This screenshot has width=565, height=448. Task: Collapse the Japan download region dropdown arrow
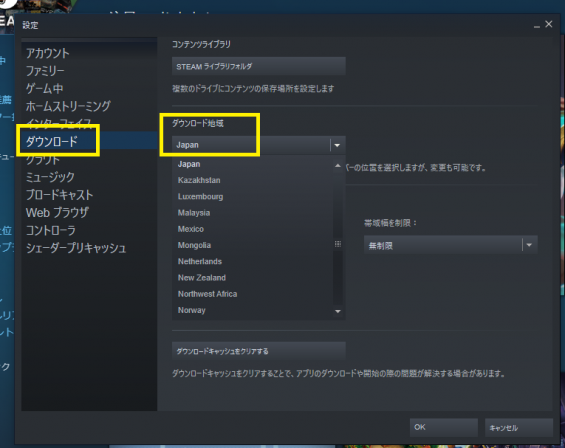[337, 145]
